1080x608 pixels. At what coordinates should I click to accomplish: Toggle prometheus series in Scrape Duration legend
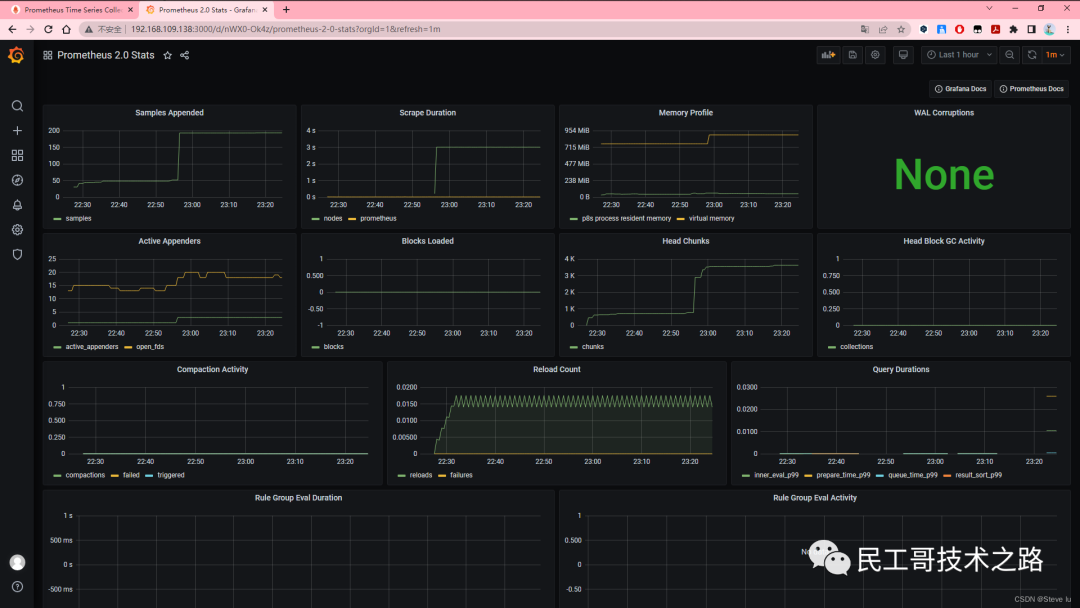(x=378, y=218)
